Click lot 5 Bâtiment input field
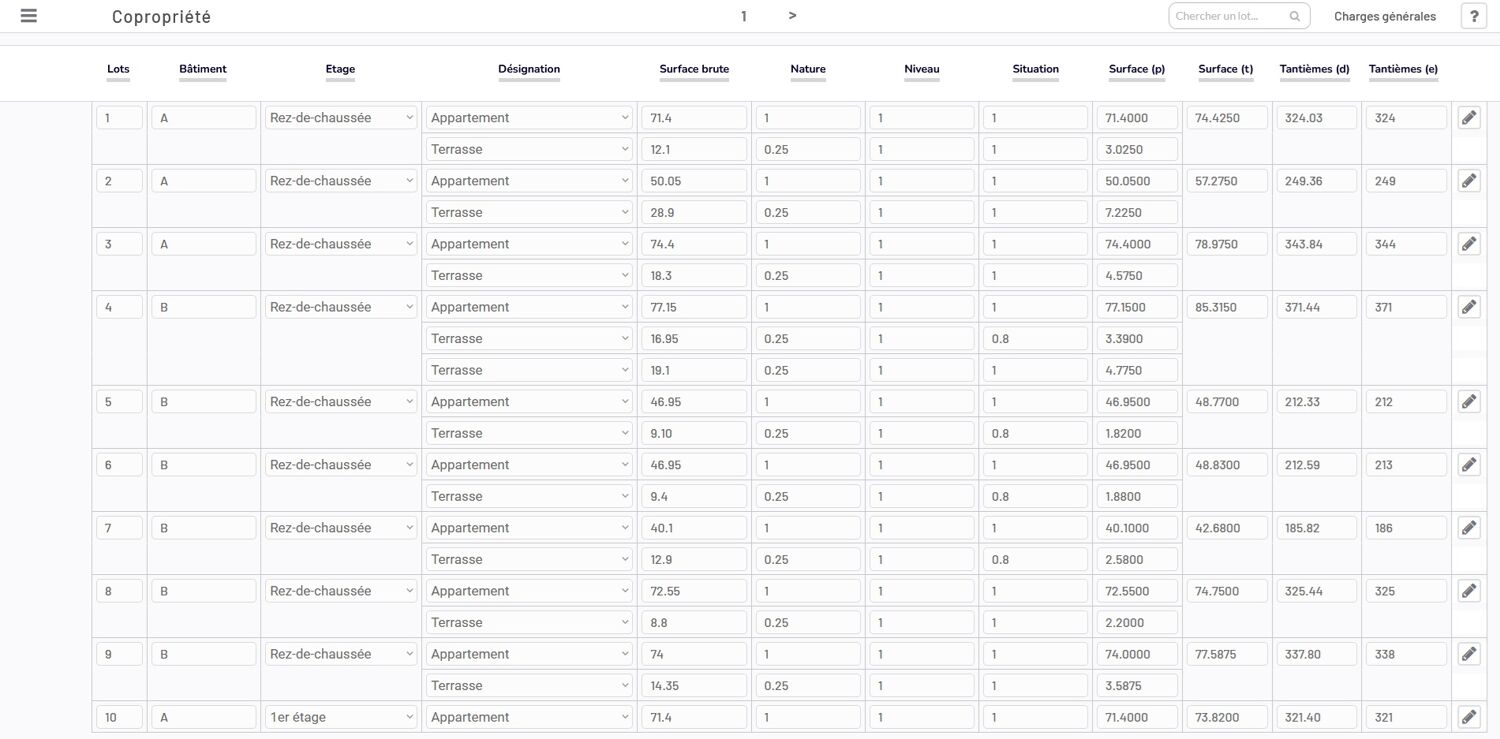 203,402
